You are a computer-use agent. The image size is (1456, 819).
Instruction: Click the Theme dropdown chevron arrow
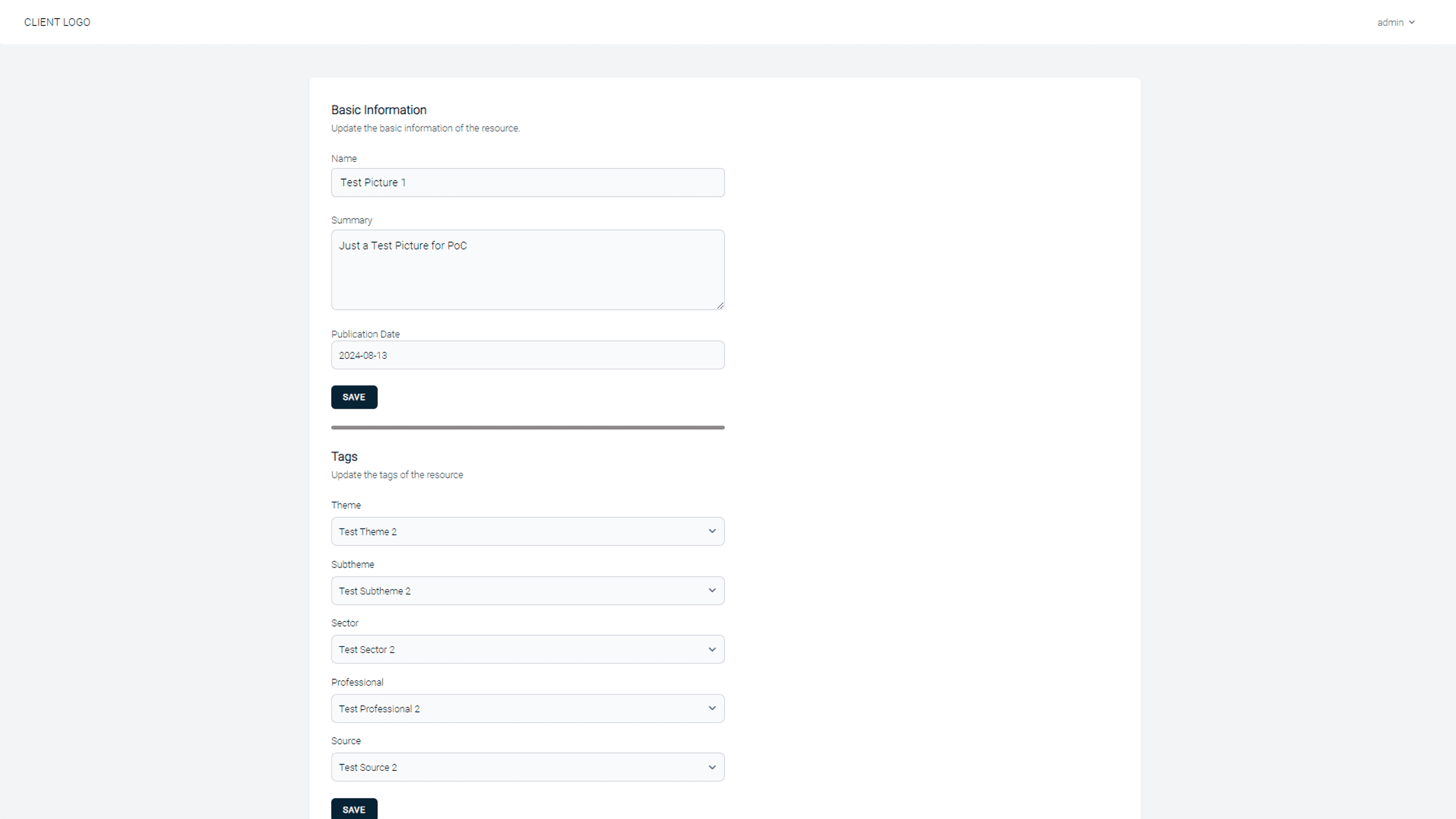[711, 531]
